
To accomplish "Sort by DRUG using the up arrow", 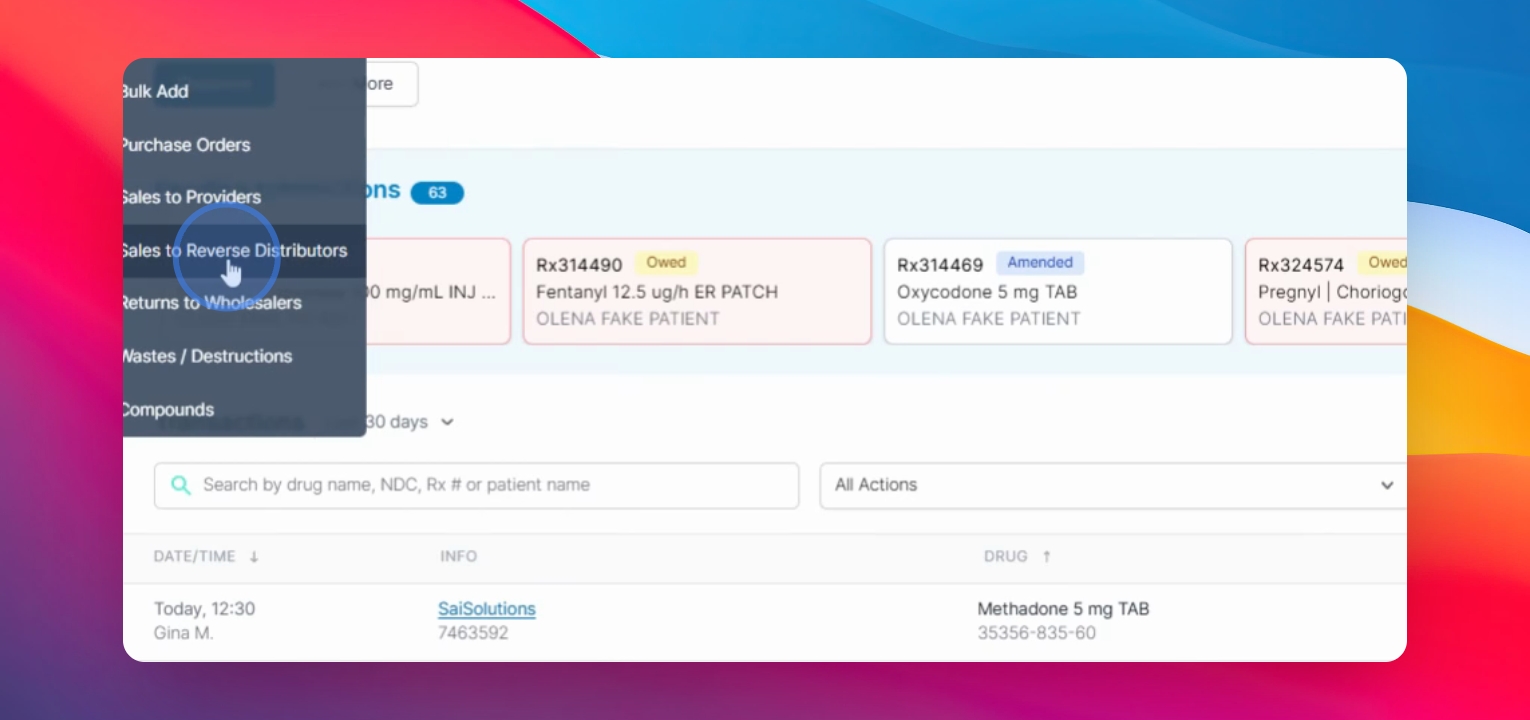I will pos(1047,557).
